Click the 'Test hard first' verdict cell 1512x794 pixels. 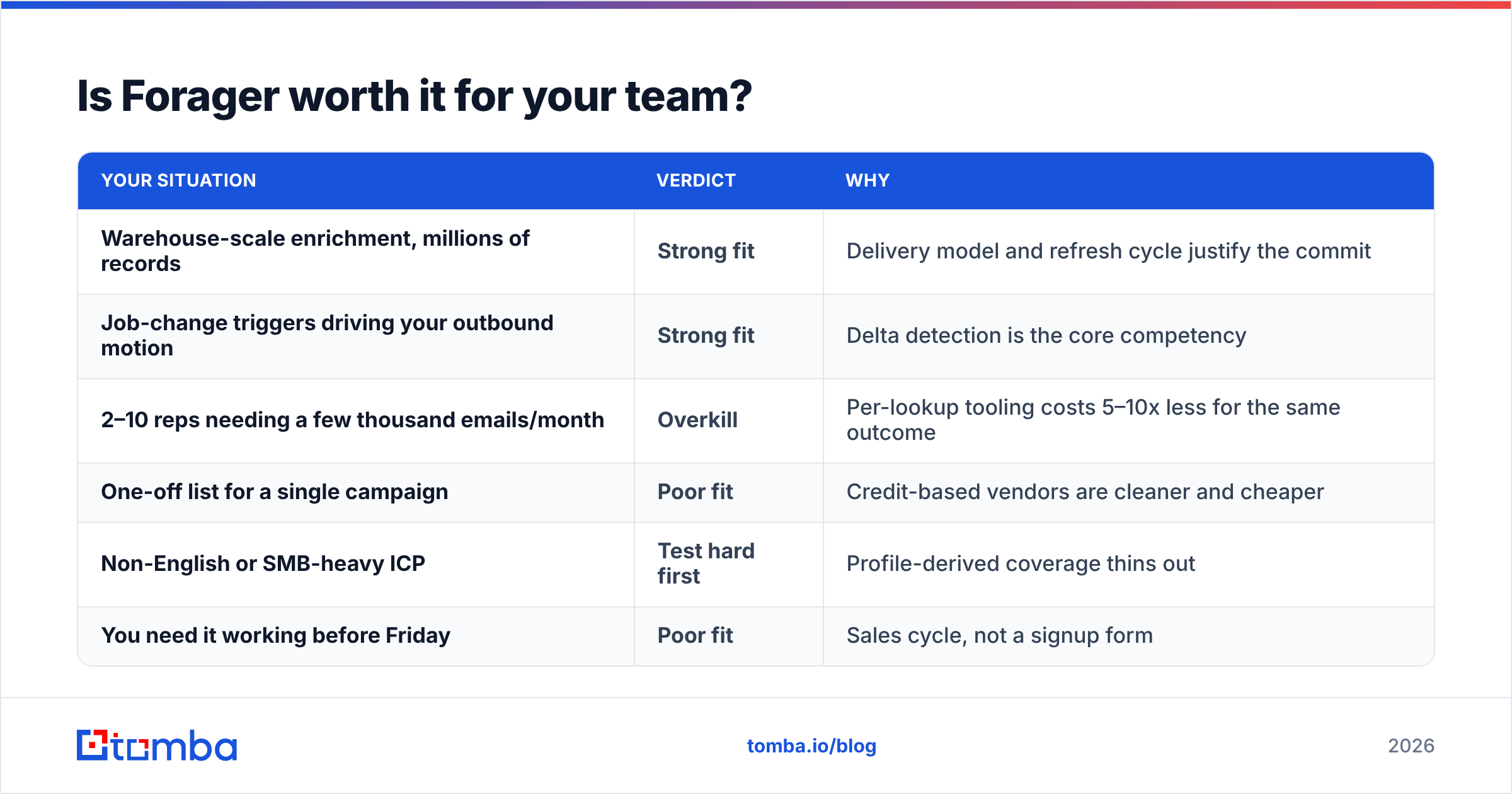(729, 564)
